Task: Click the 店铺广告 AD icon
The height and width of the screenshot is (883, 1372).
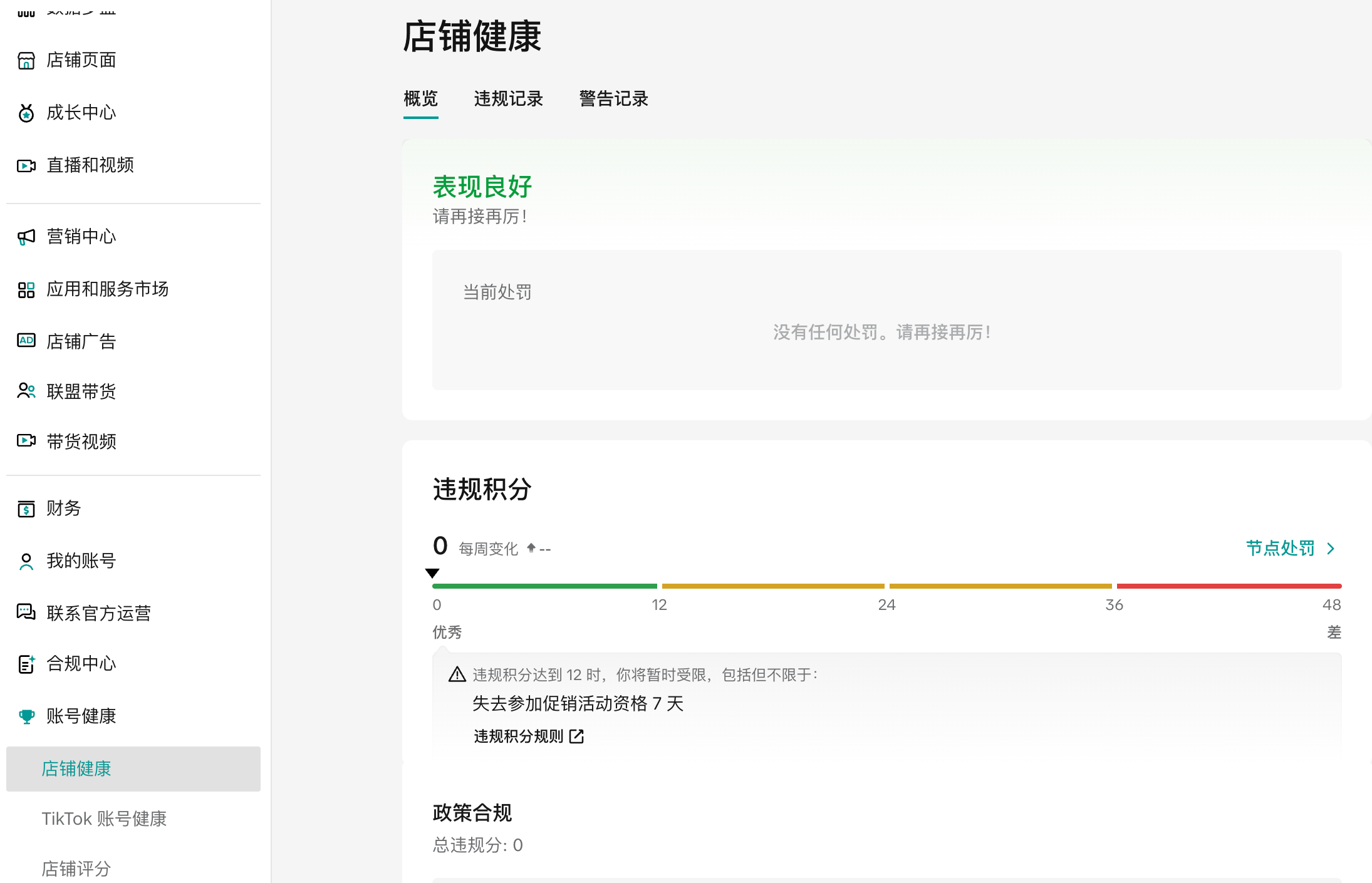Action: coord(26,341)
